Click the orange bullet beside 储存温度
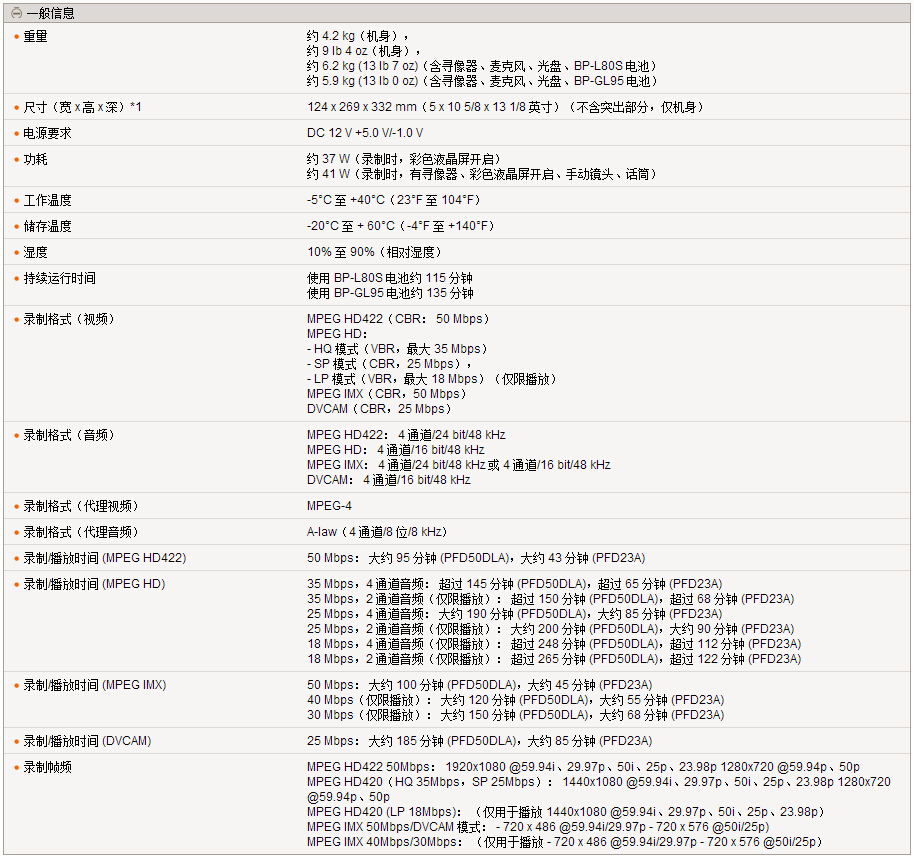The height and width of the screenshot is (856, 914). click(16, 226)
